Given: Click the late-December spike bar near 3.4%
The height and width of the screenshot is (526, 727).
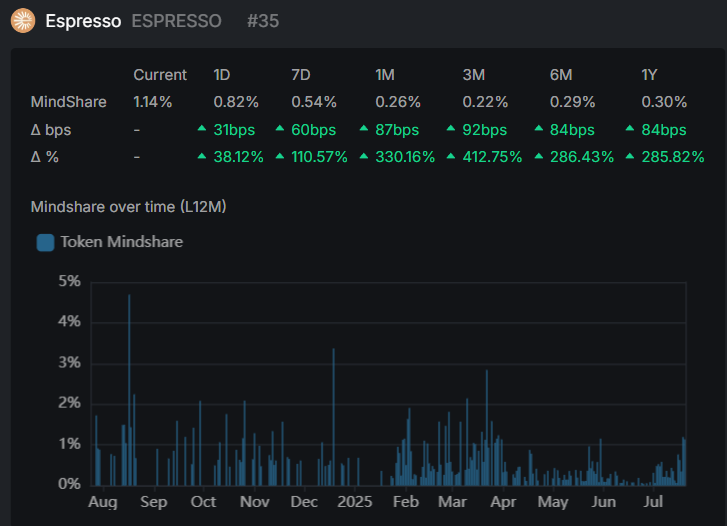Looking at the screenshot, I should [x=333, y=417].
